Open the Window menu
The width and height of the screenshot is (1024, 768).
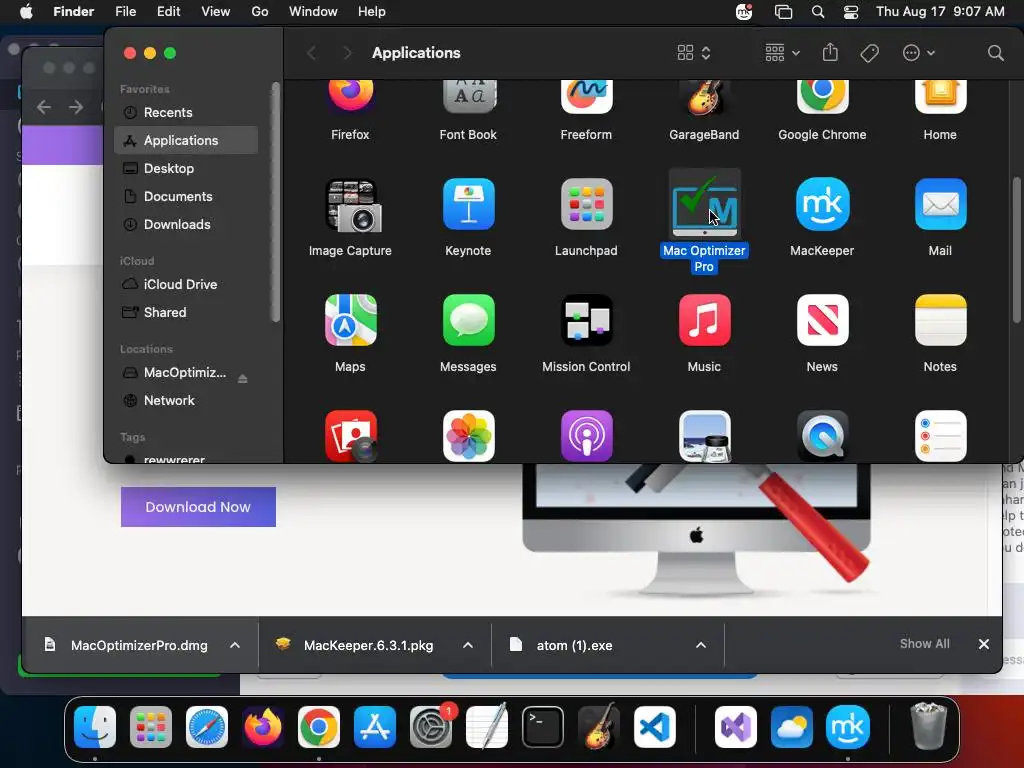point(313,12)
